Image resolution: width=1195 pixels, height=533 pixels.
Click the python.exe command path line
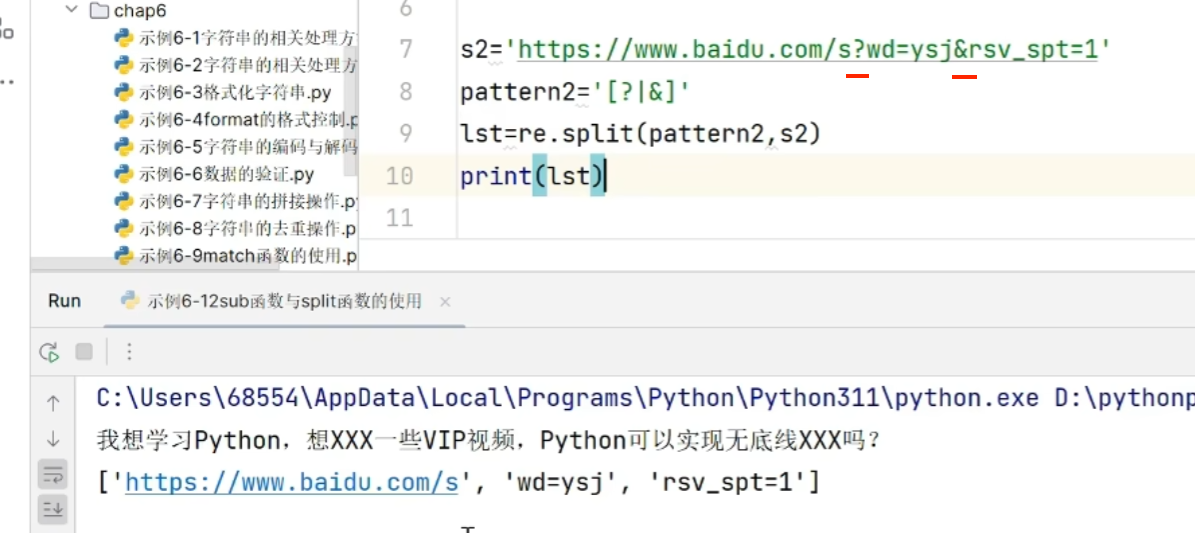(645, 398)
